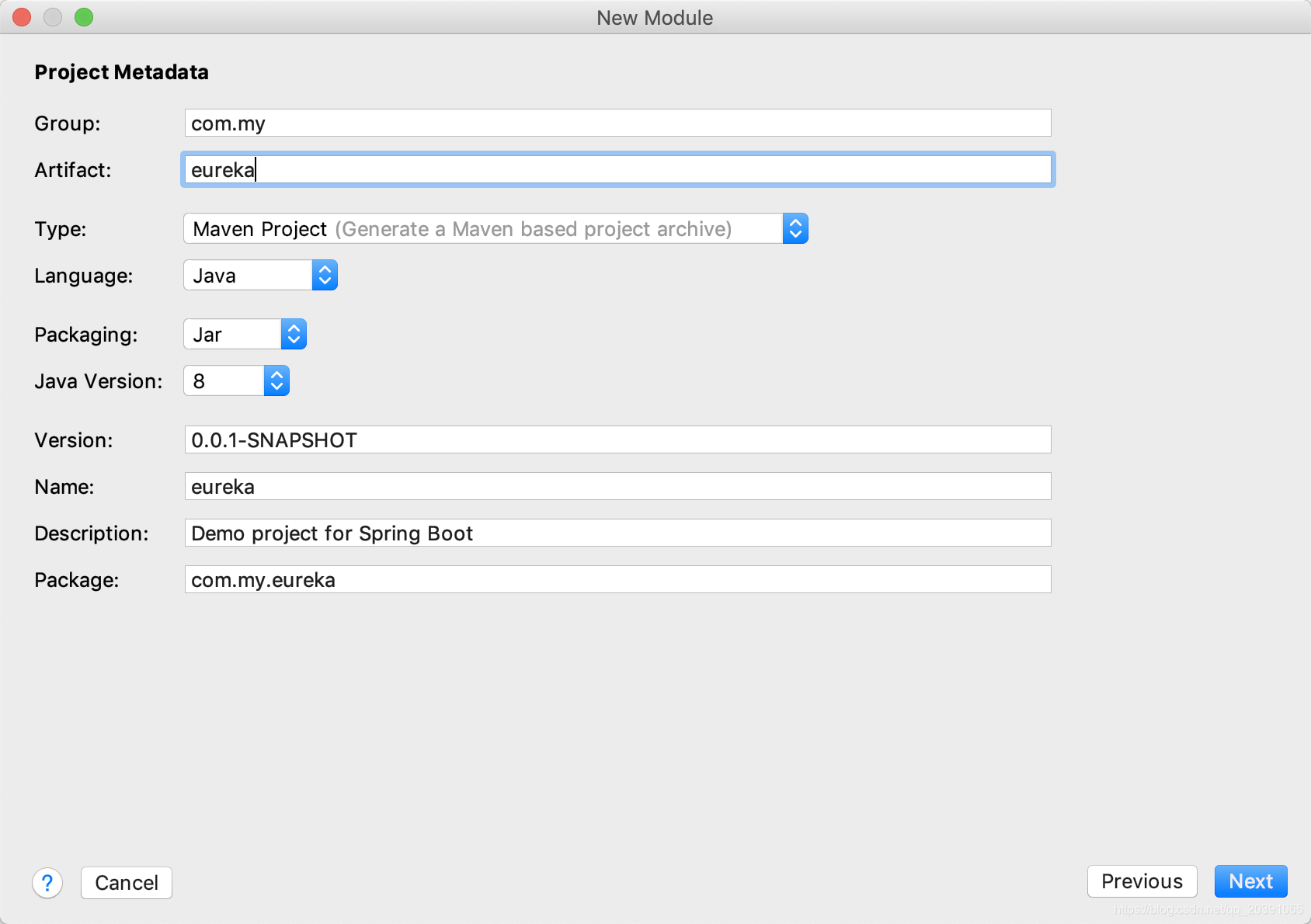Image resolution: width=1311 pixels, height=924 pixels.
Task: Click the green zoom window button
Action: click(84, 17)
